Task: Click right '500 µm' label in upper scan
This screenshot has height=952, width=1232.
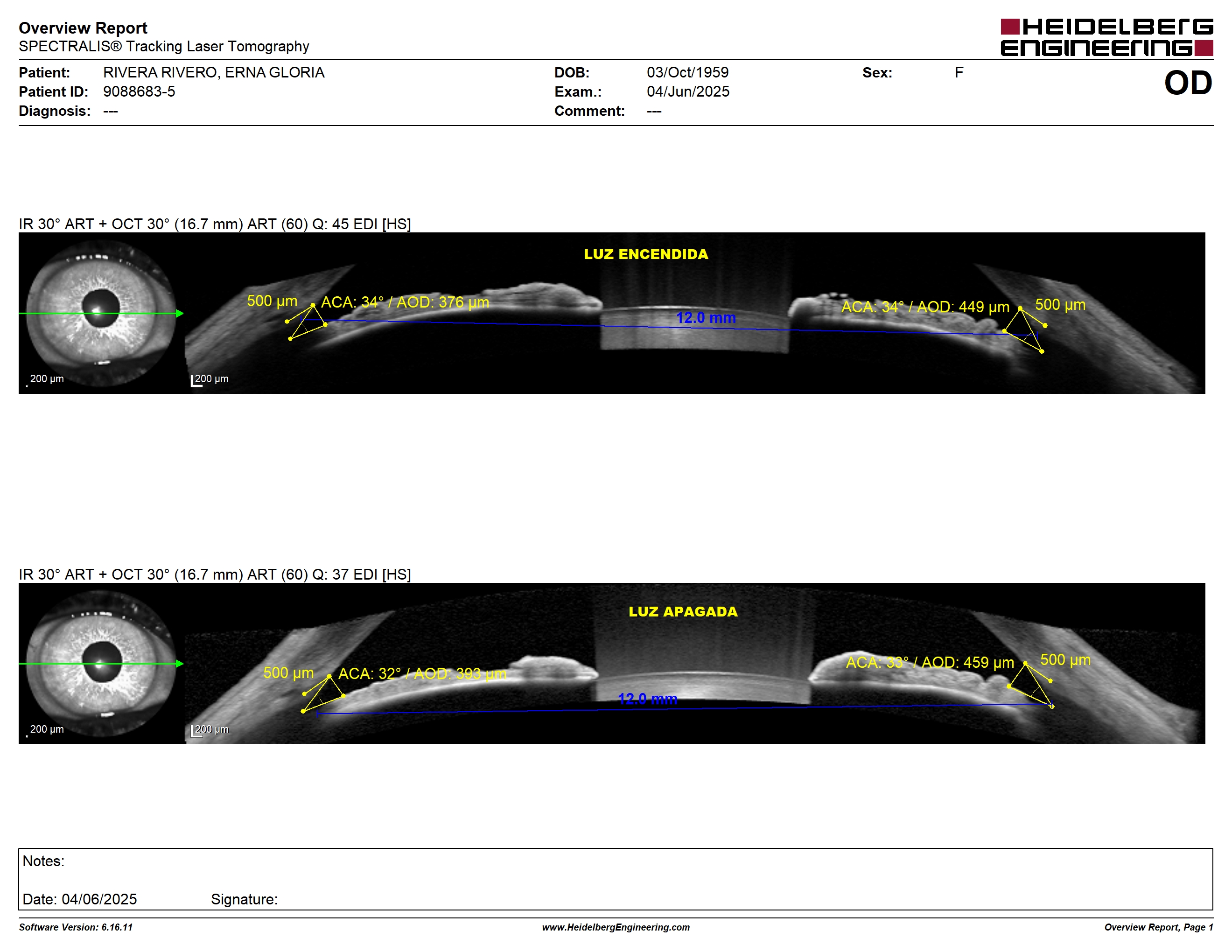Action: pyautogui.click(x=1060, y=305)
